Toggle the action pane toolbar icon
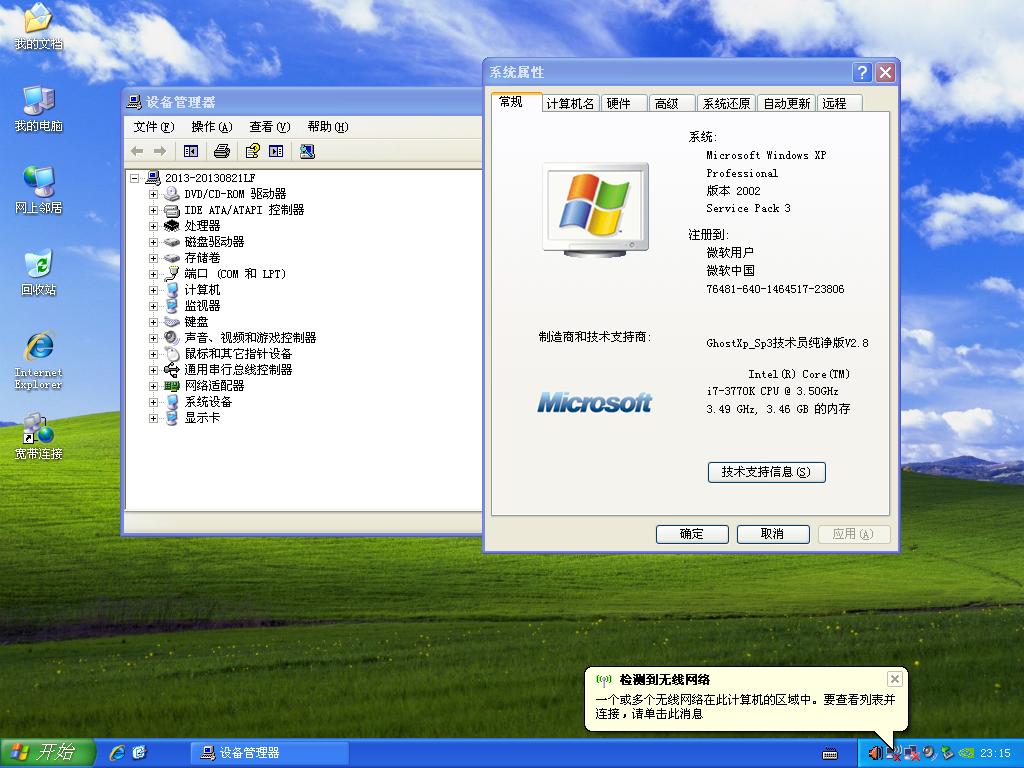The image size is (1024, 768). coord(276,152)
